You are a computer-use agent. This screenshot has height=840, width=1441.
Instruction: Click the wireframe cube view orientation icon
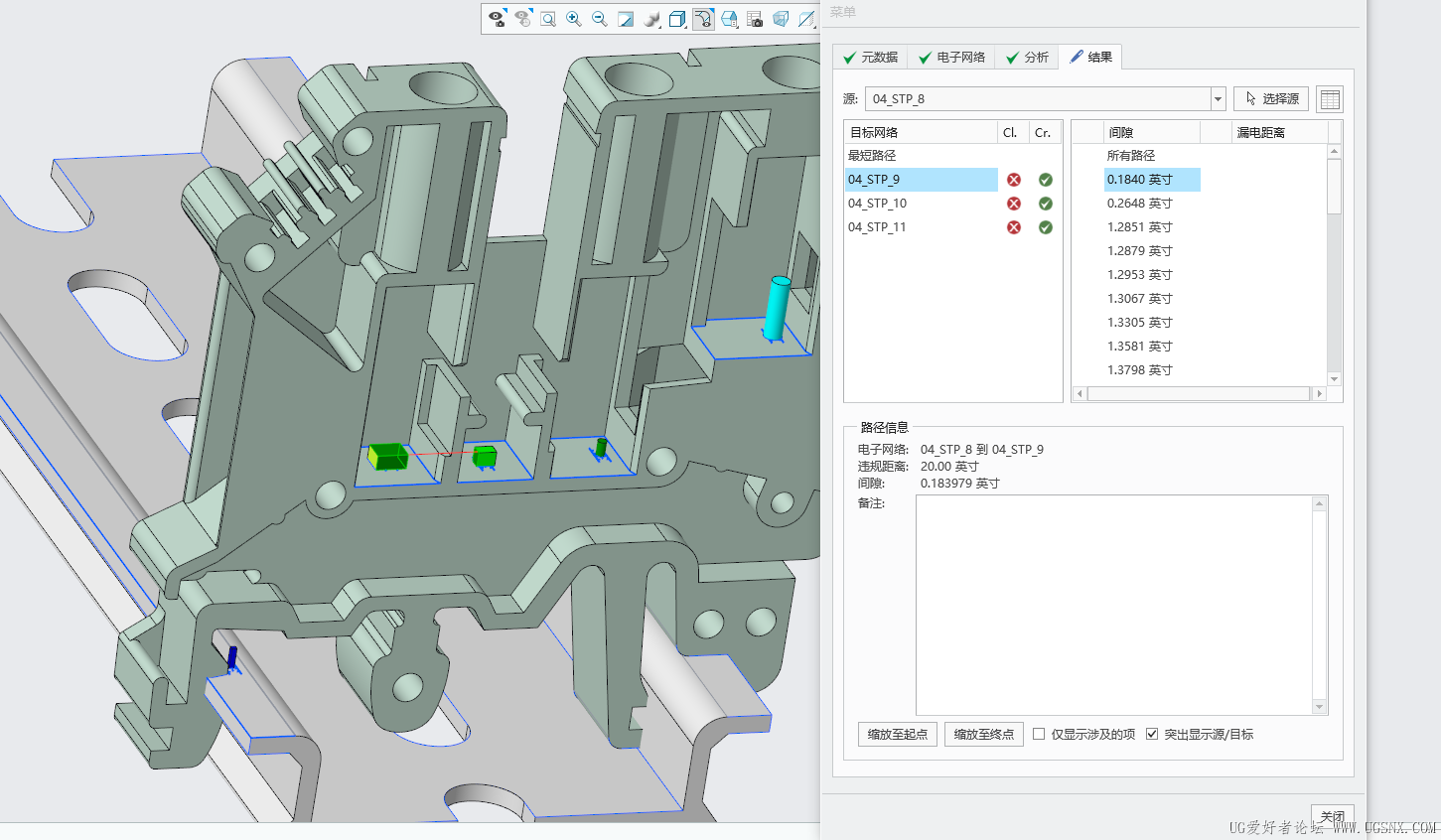(677, 19)
